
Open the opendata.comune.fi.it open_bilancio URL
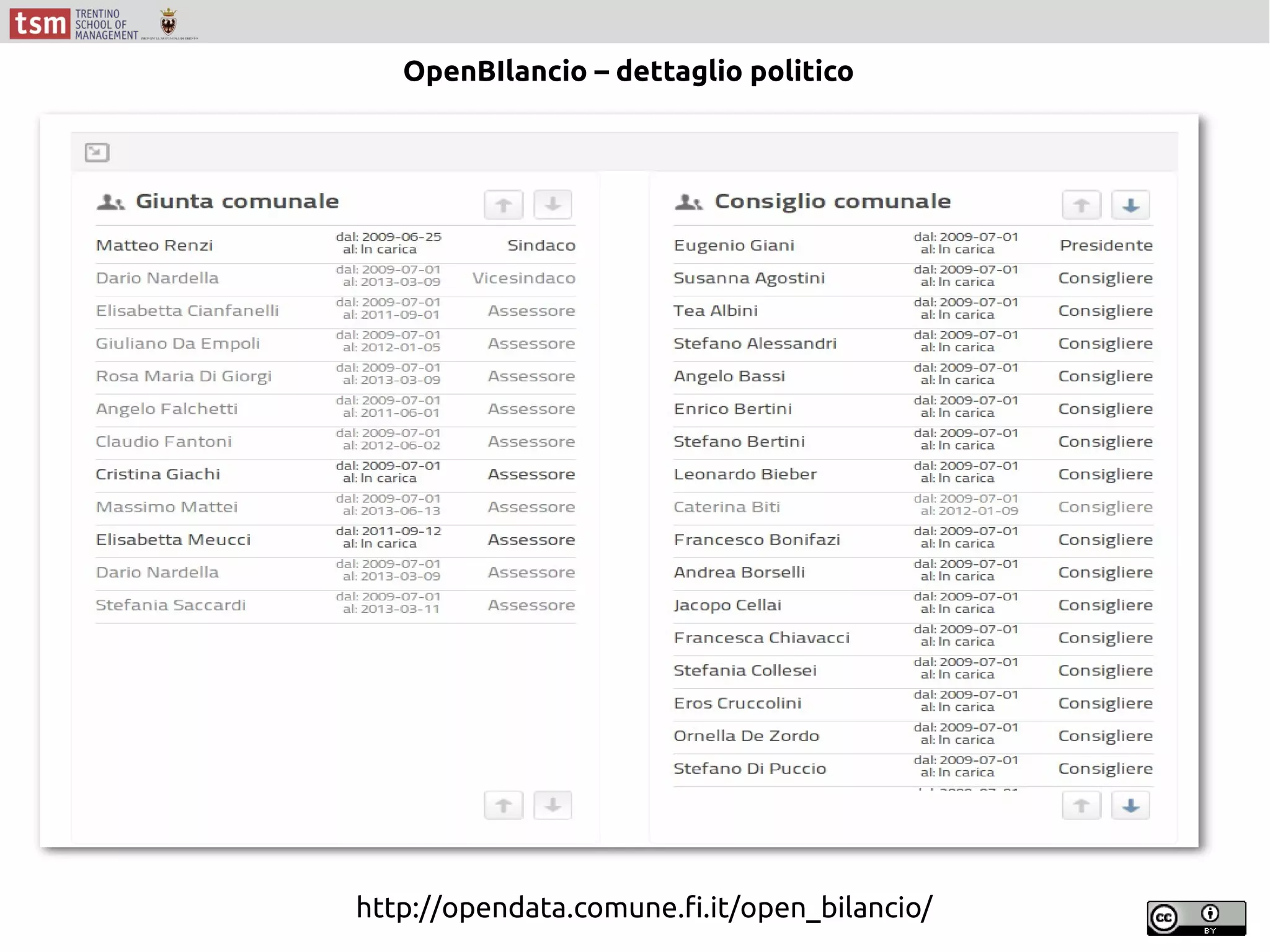(x=644, y=907)
